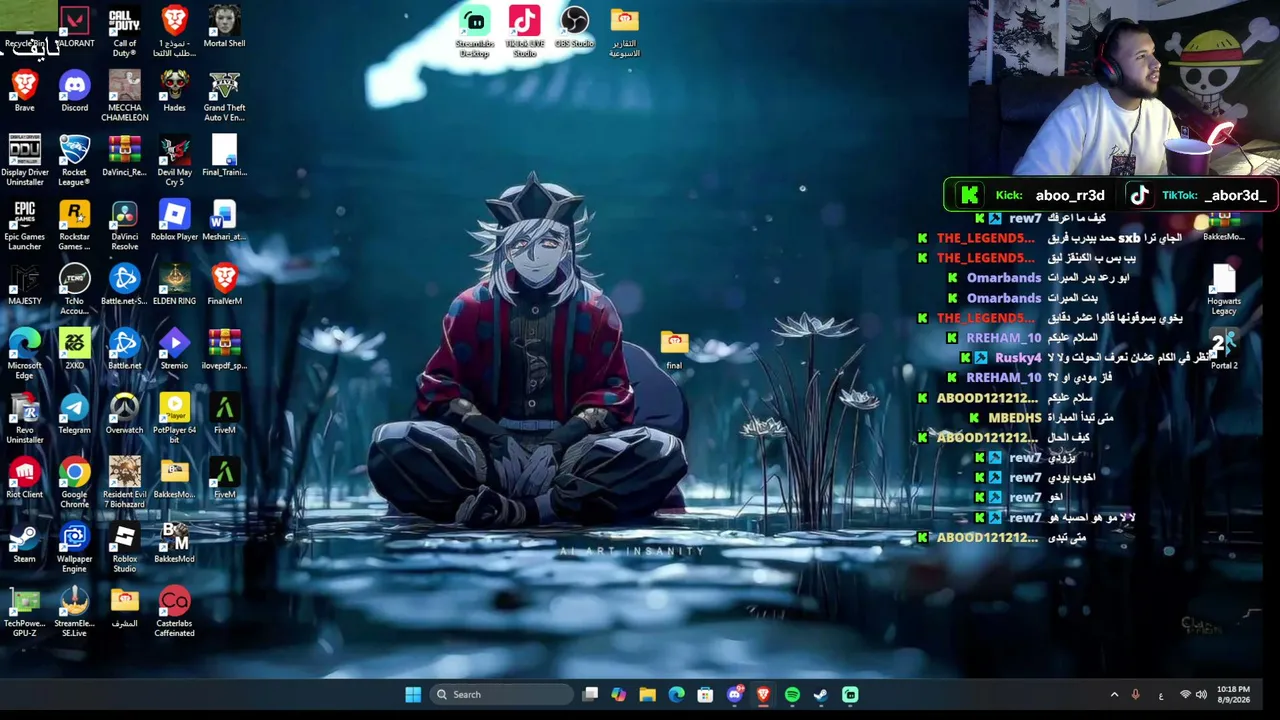Open the 10:18 PM clock and calendar
This screenshot has height=720, width=1280.
[1234, 695]
